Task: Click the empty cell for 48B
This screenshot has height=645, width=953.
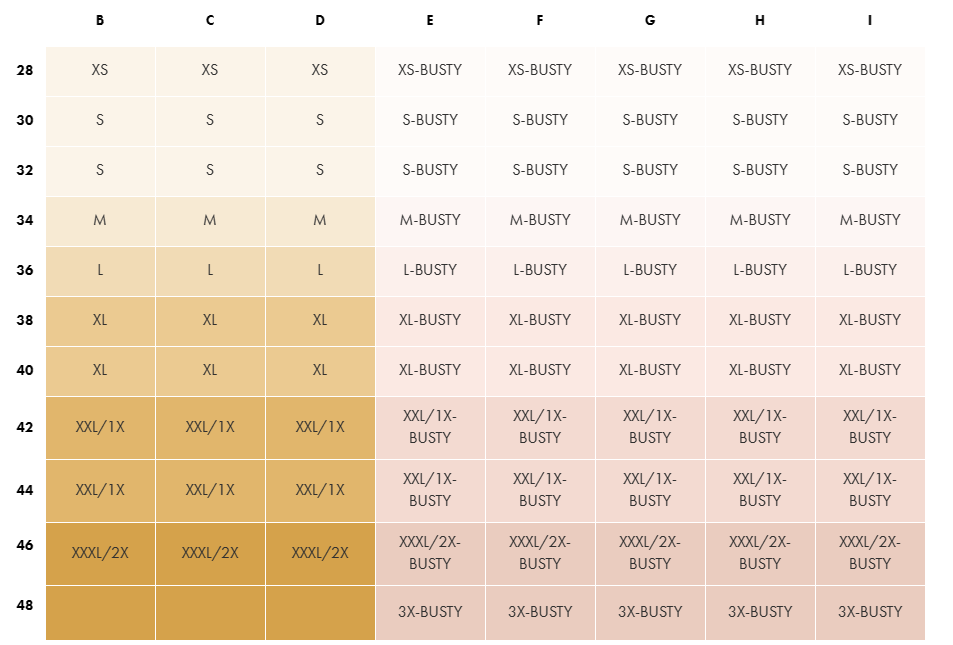Action: (x=100, y=612)
